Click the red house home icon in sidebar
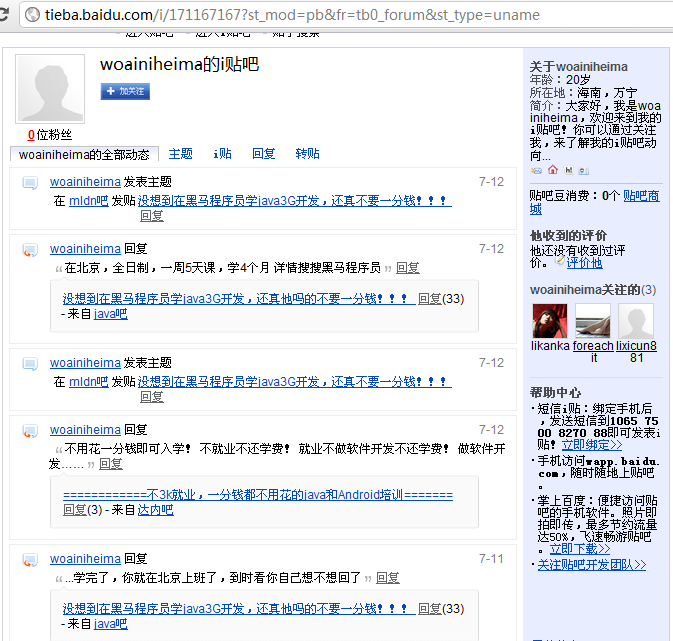Viewport: 673px width, 641px height. pyautogui.click(x=553, y=170)
